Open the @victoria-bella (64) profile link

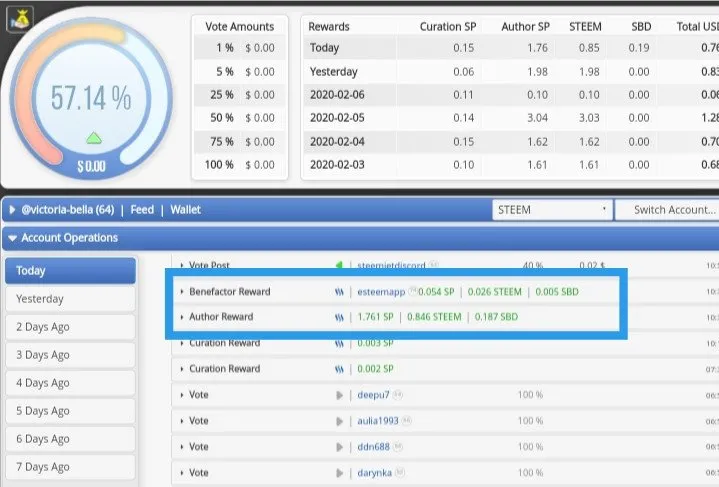pos(68,210)
